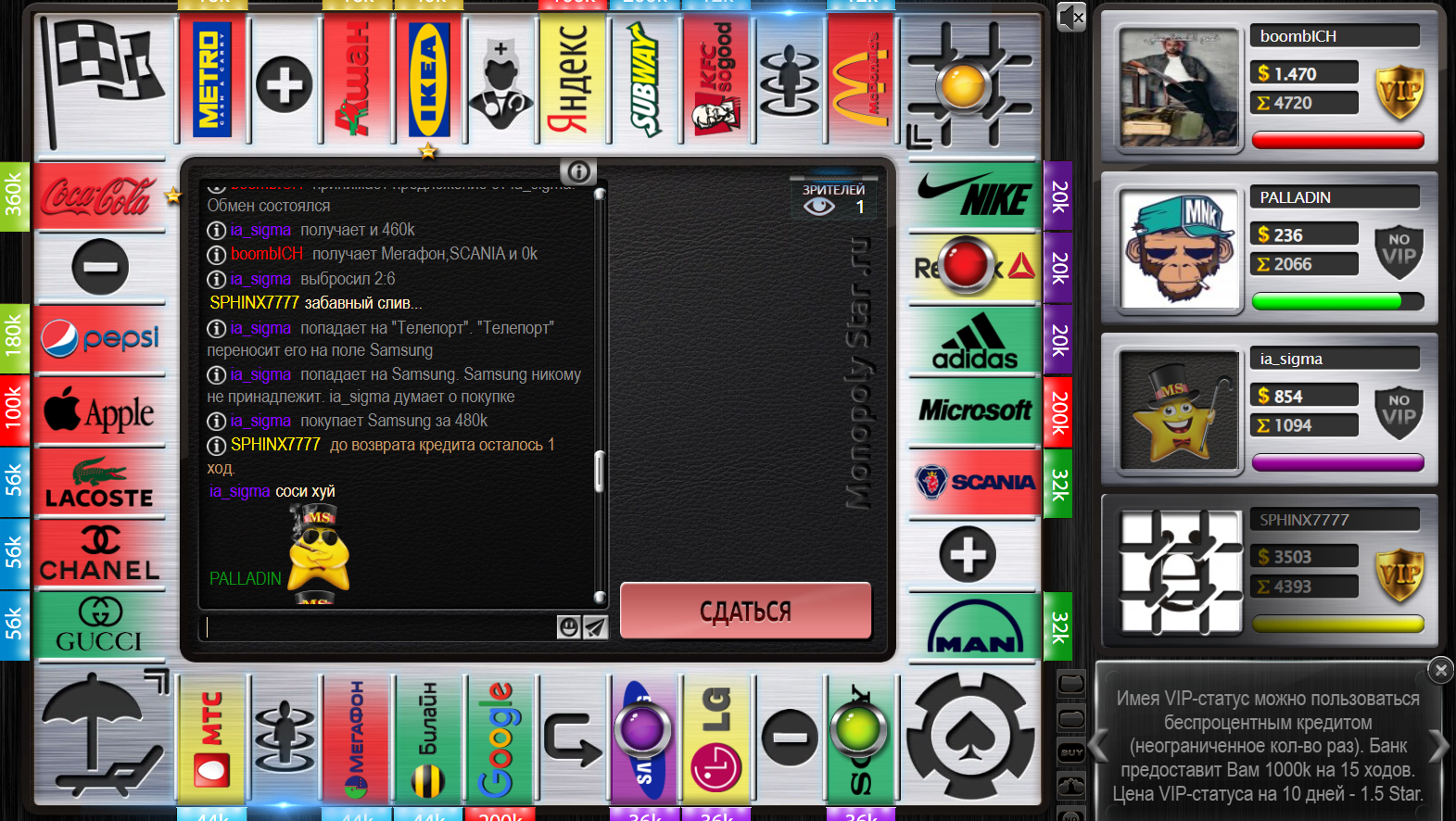Screen dimensions: 1456x821
Task: Click PALLADIN's green timer bar
Action: 1337,301
